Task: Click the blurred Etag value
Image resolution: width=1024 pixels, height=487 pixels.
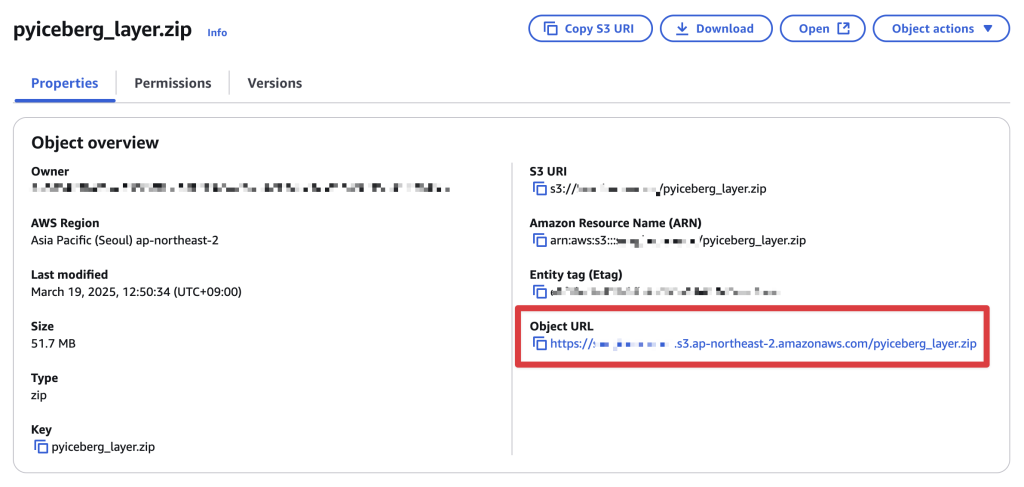Action: (665, 292)
